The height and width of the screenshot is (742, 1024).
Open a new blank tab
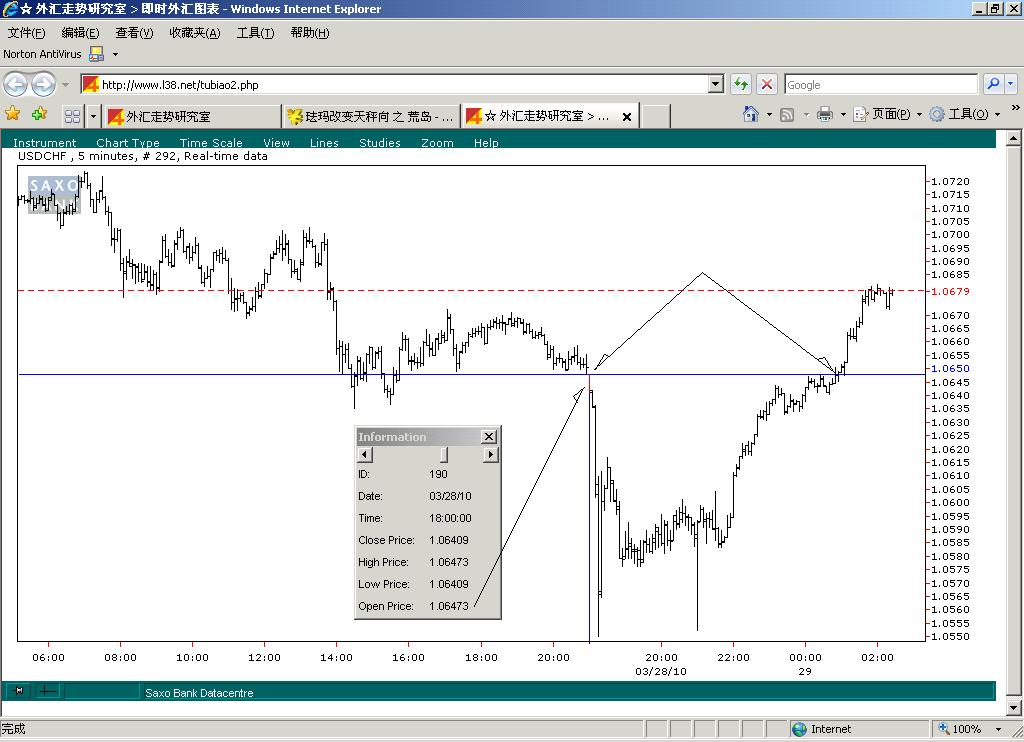656,116
